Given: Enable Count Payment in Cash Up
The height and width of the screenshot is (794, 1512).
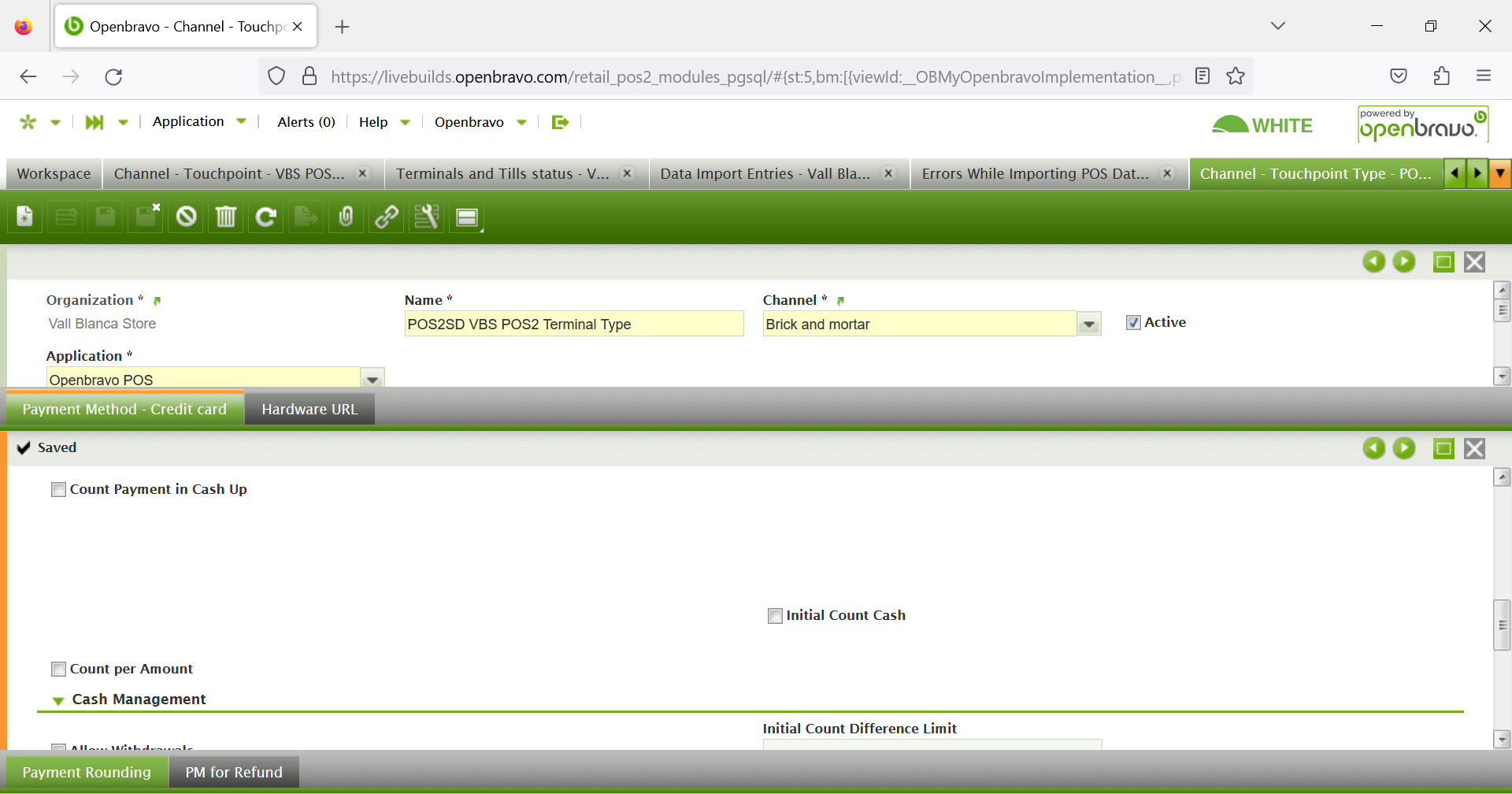Looking at the screenshot, I should tap(58, 489).
